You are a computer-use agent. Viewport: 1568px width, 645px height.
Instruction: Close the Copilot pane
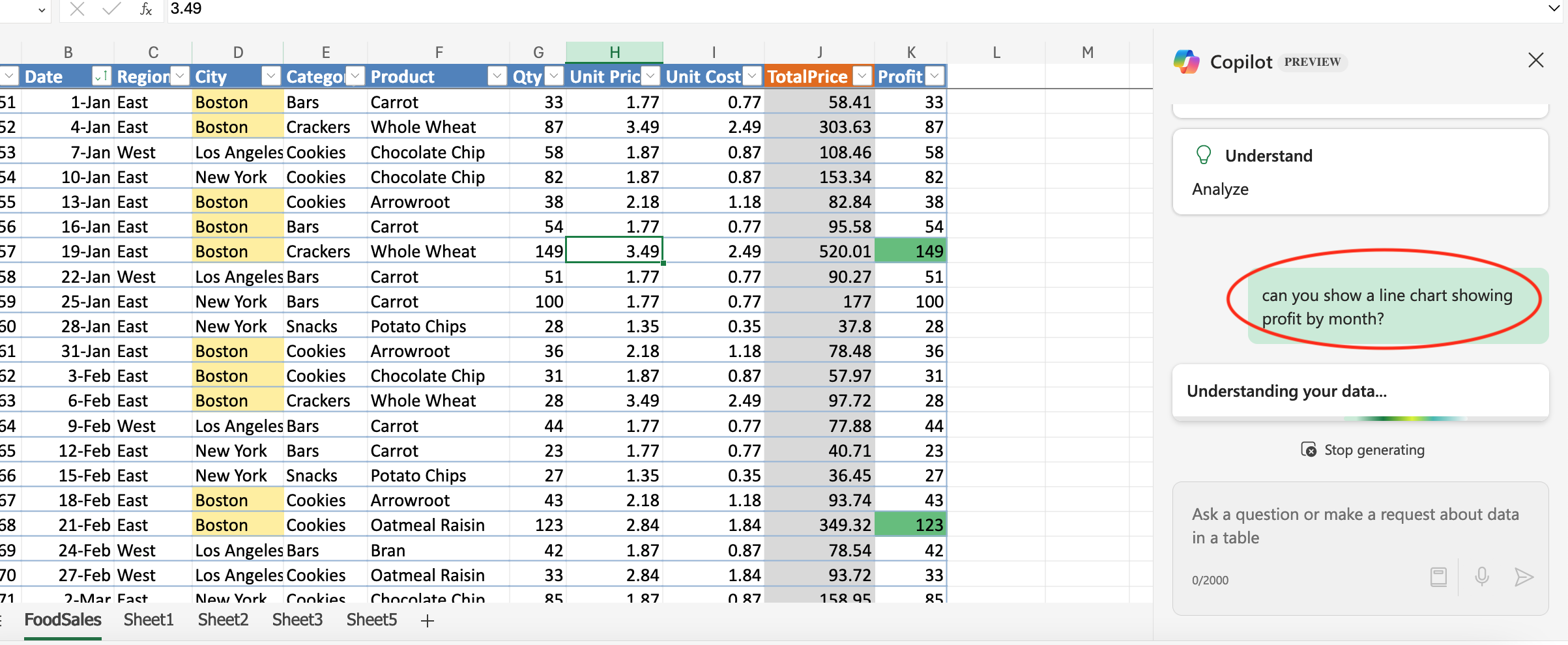(x=1535, y=61)
